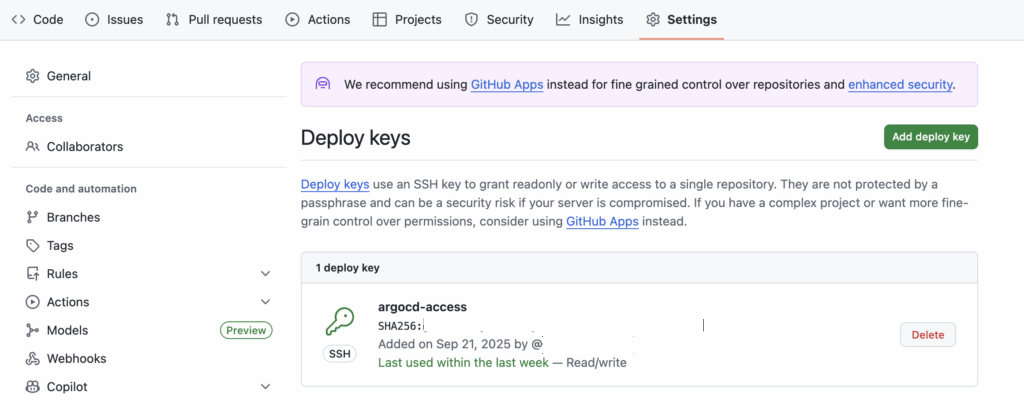Delete the argocd-access deploy key
The image size is (1024, 407).
pos(927,335)
